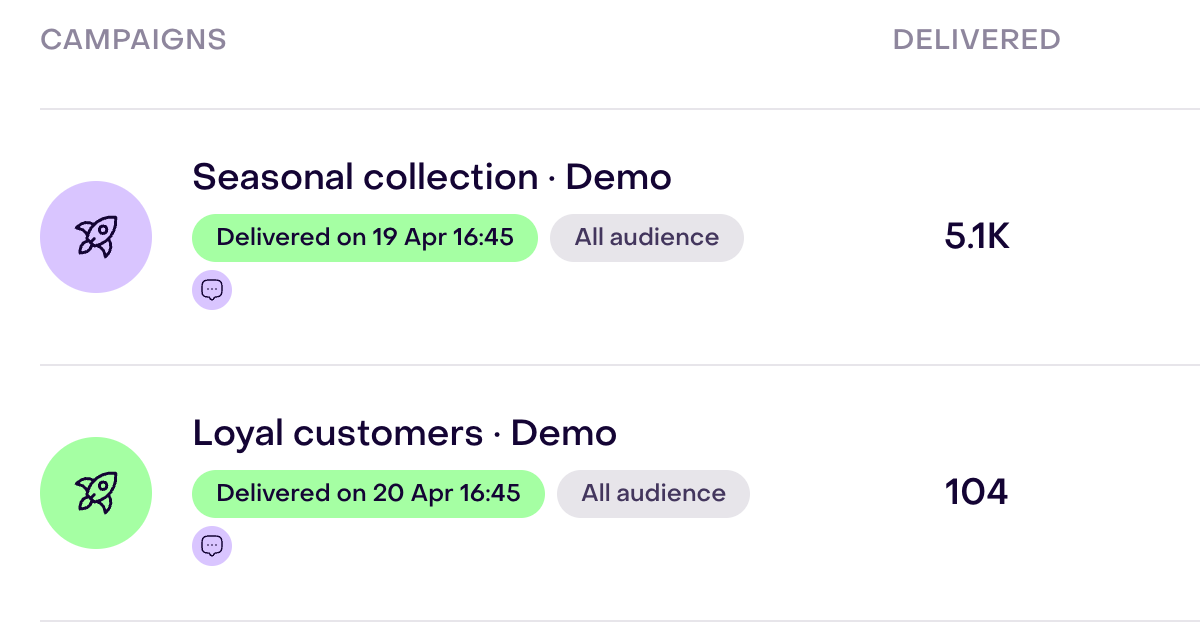Click the green rocket icon for Loyal customers

pyautogui.click(x=96, y=493)
